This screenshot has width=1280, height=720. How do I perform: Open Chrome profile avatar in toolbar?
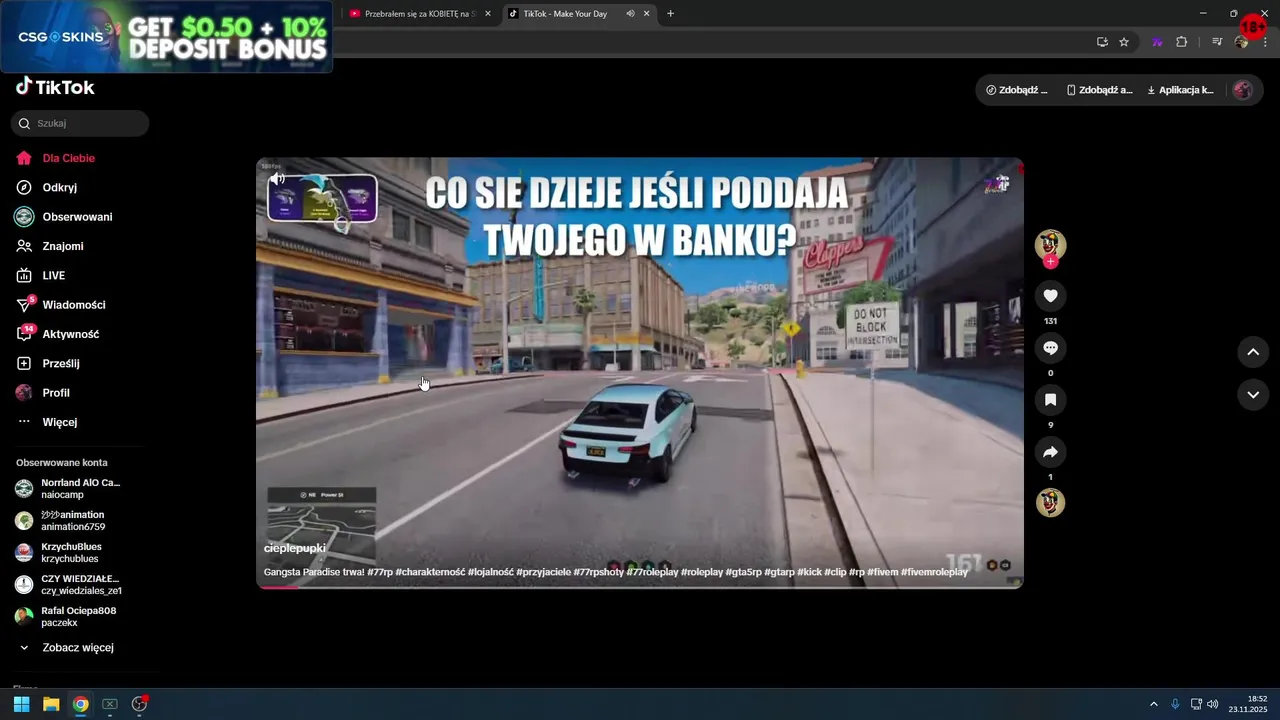click(1241, 42)
